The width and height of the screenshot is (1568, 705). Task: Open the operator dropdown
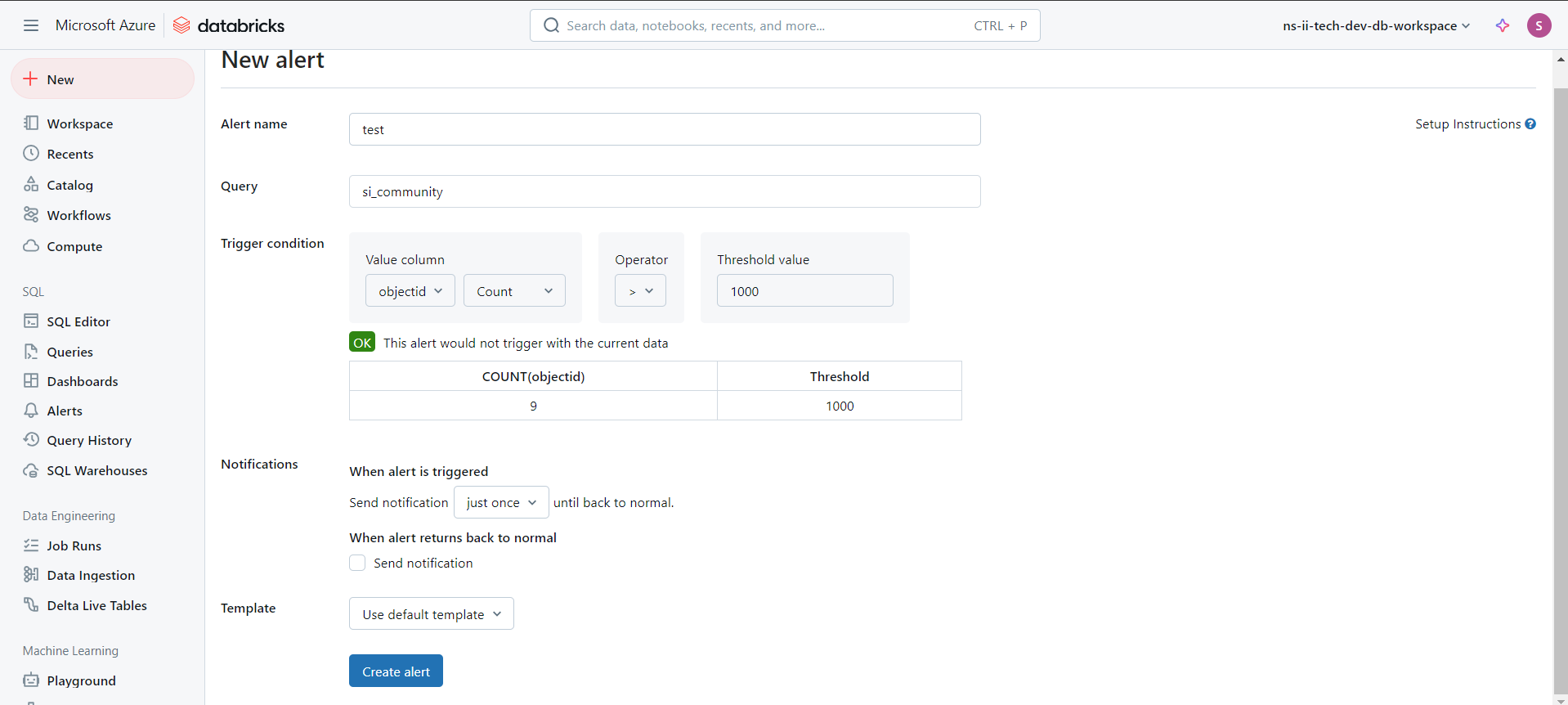(x=641, y=291)
